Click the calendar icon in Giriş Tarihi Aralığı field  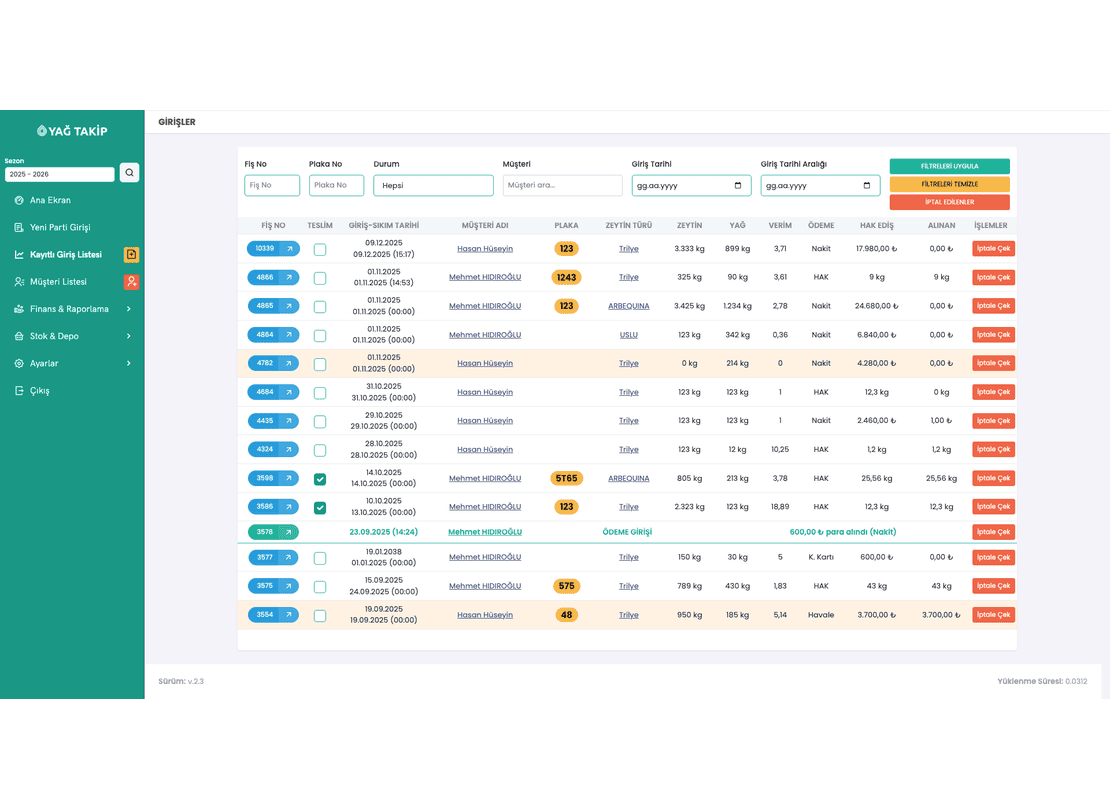pos(866,186)
